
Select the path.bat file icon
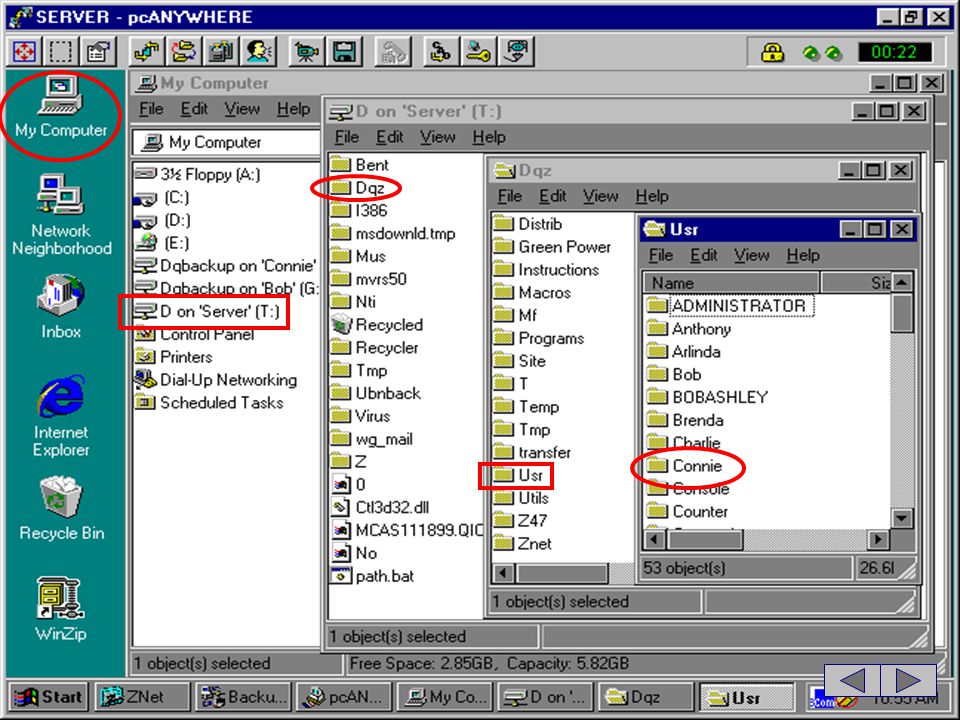373,576
